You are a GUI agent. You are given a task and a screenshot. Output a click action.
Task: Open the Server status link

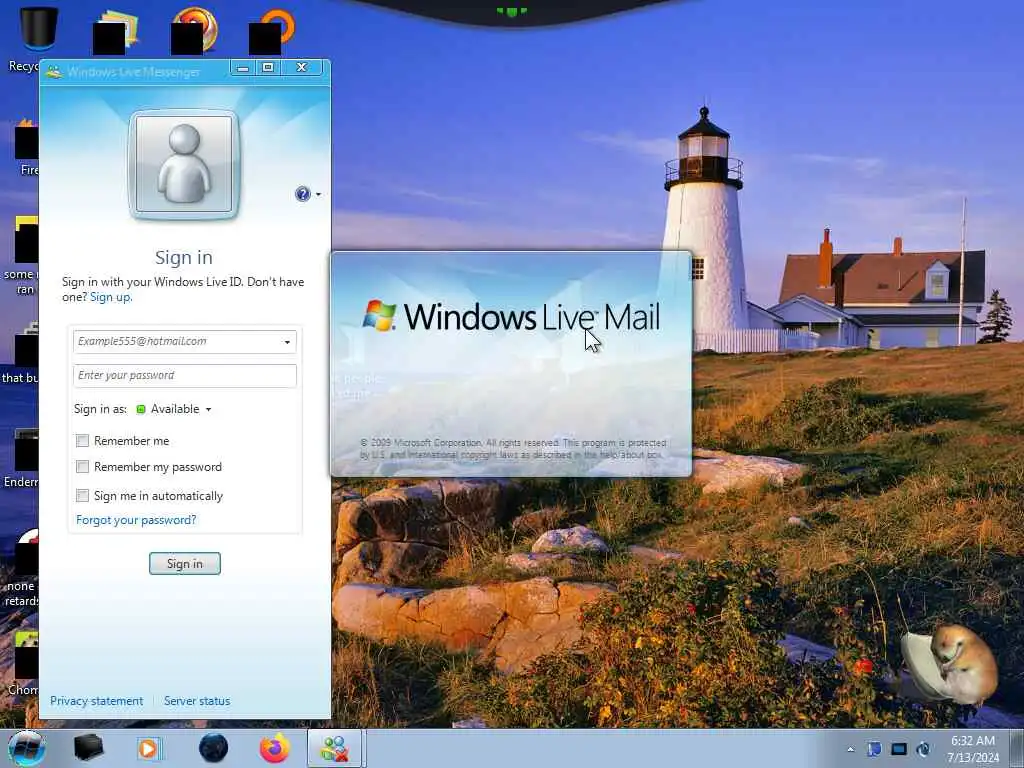point(197,701)
